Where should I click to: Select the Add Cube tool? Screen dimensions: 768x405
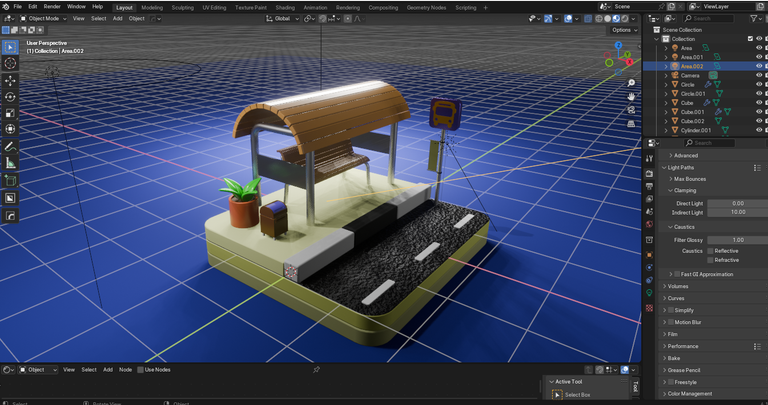click(11, 181)
